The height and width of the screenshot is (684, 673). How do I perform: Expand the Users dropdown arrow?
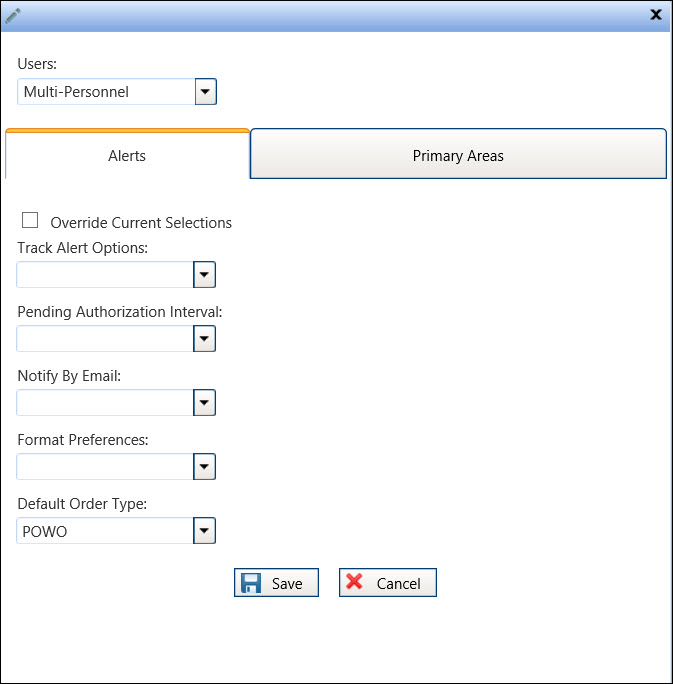[205, 92]
